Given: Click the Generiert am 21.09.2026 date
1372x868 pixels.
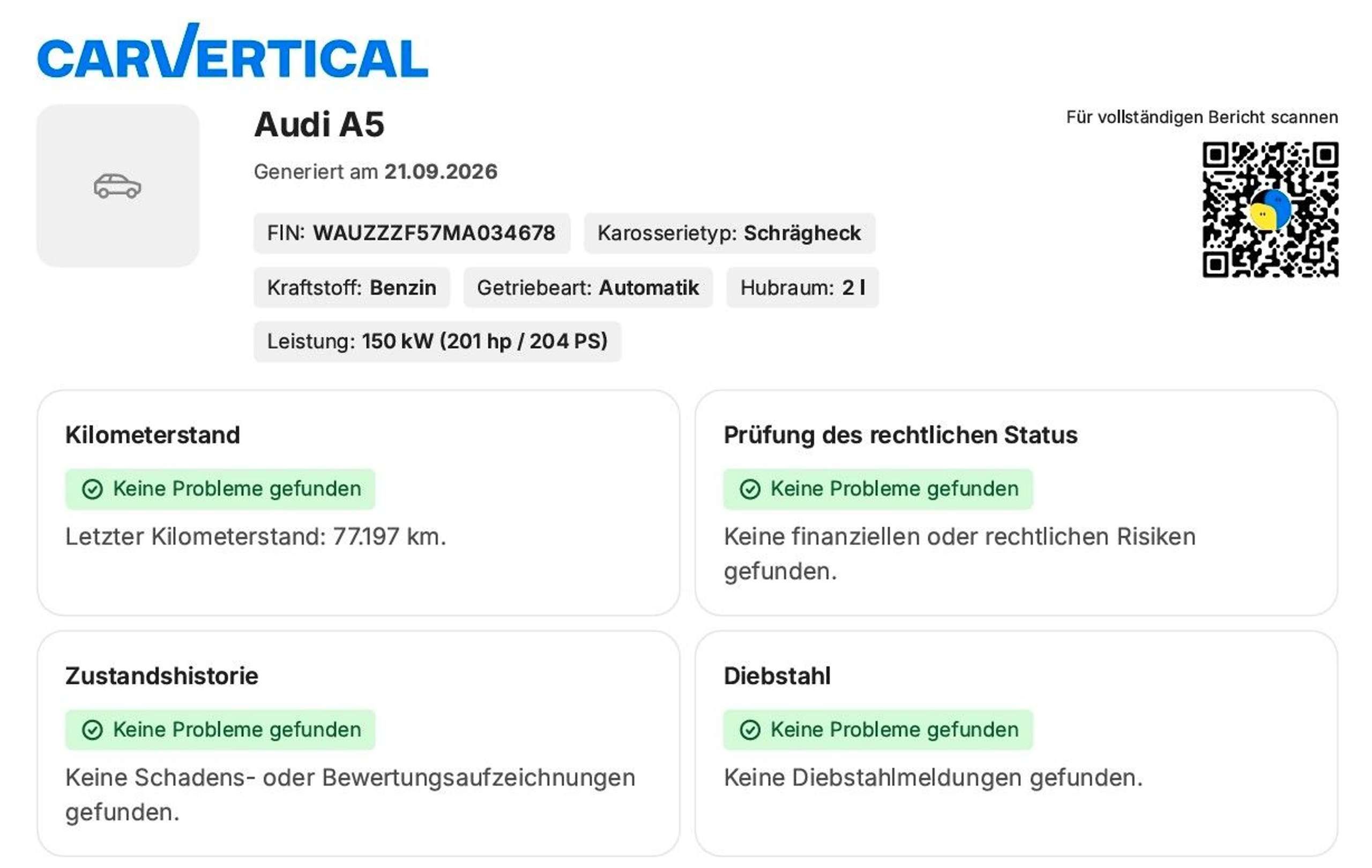Looking at the screenshot, I should (x=376, y=171).
